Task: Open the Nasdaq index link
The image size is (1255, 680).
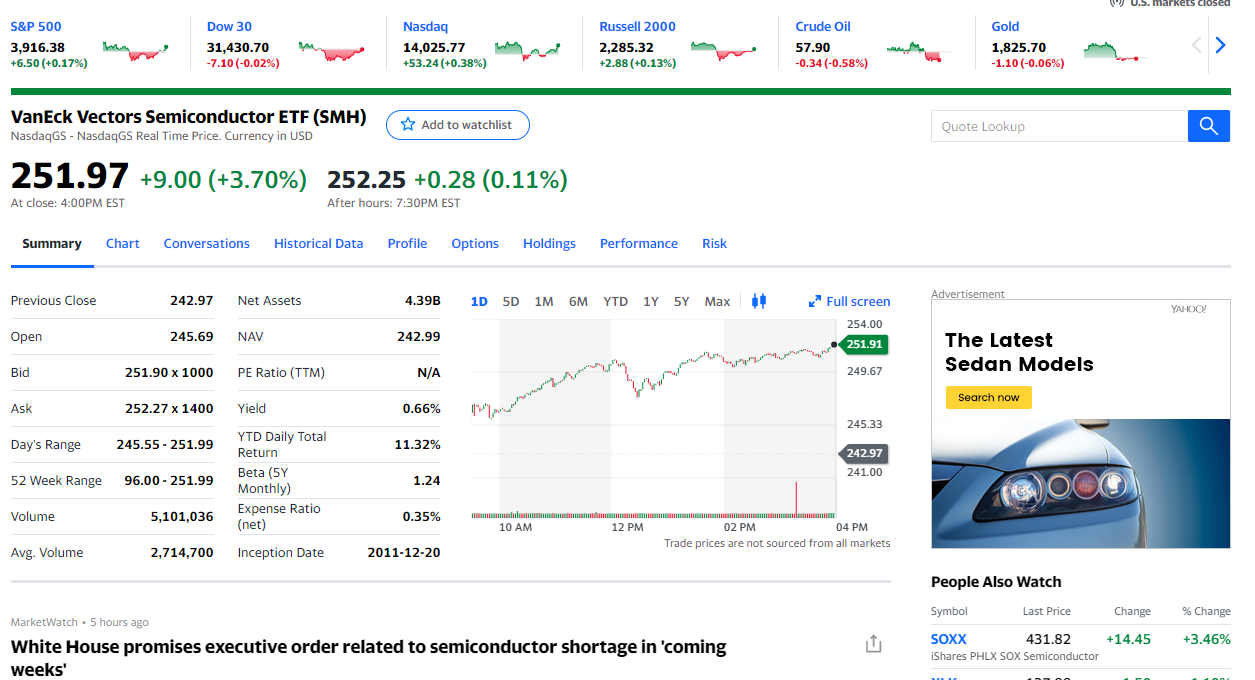Action: 425,27
